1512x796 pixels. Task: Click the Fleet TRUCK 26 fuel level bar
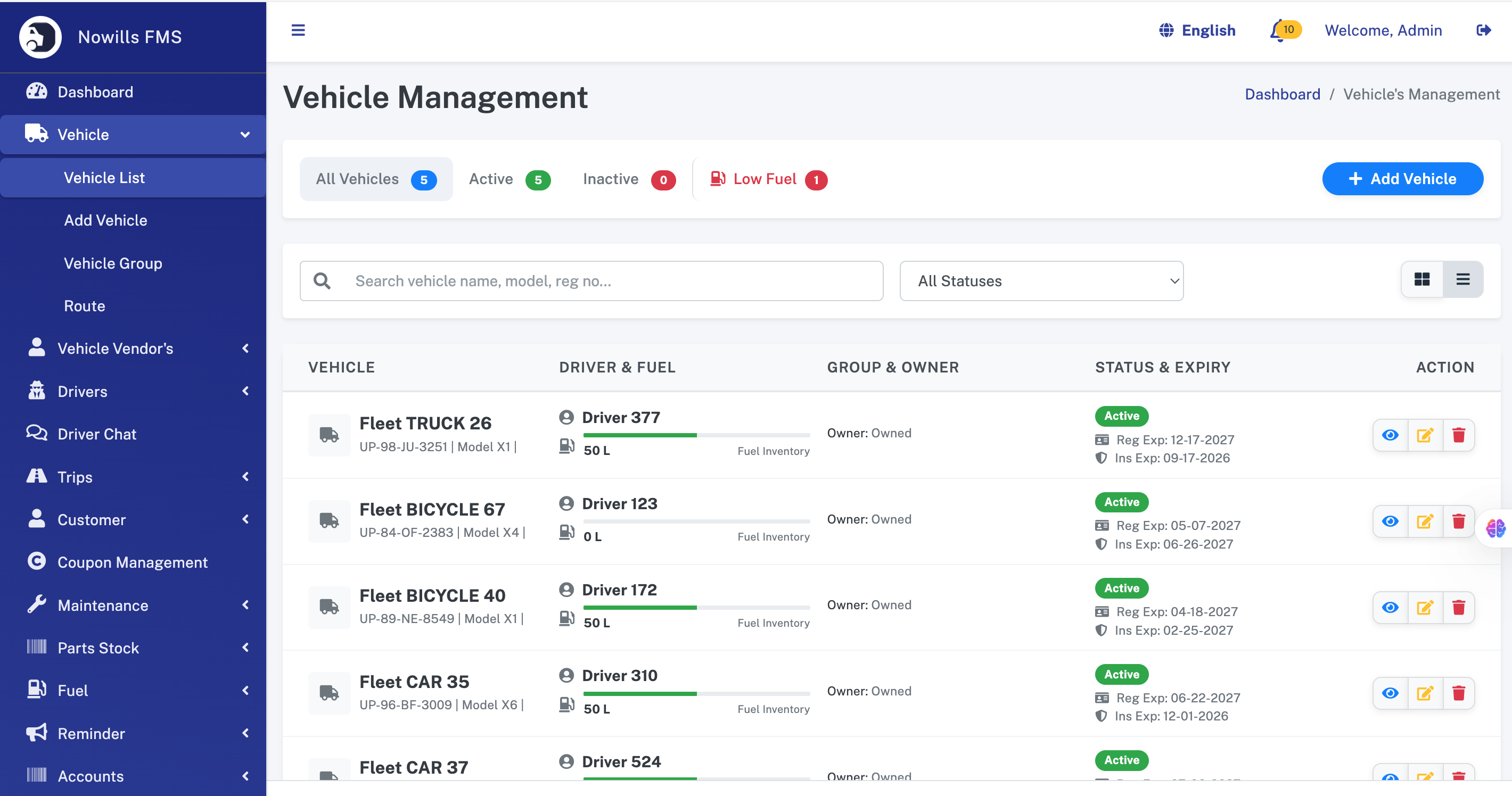click(696, 435)
